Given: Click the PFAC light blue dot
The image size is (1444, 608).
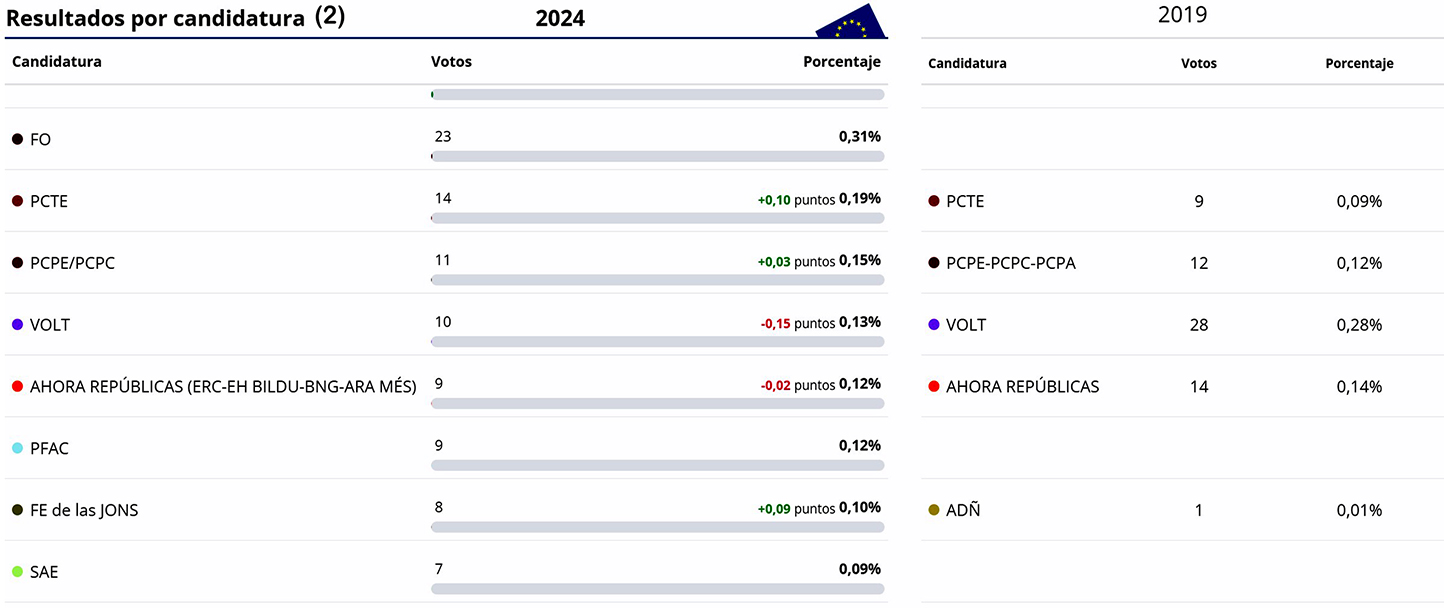Looking at the screenshot, I should (x=17, y=448).
